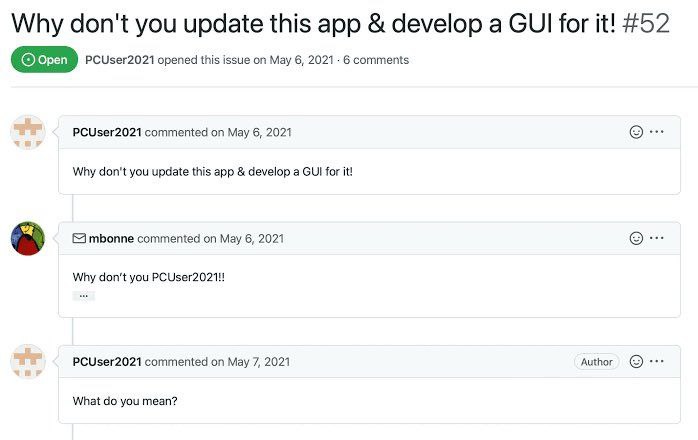Screen dimensions: 698x440
Task: Click PCUser2021 name on the May 7 comment
Action: tap(107, 362)
